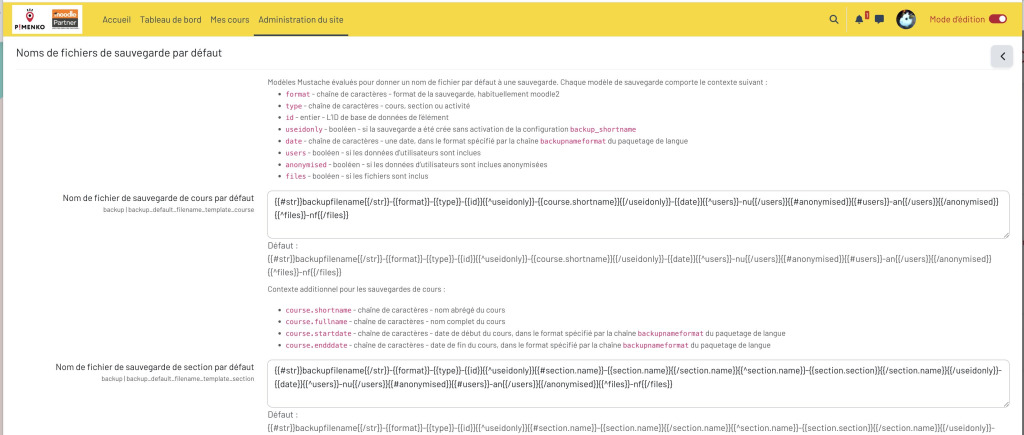
Task: Click the 'backup_shortname' code term
Action: (x=603, y=129)
